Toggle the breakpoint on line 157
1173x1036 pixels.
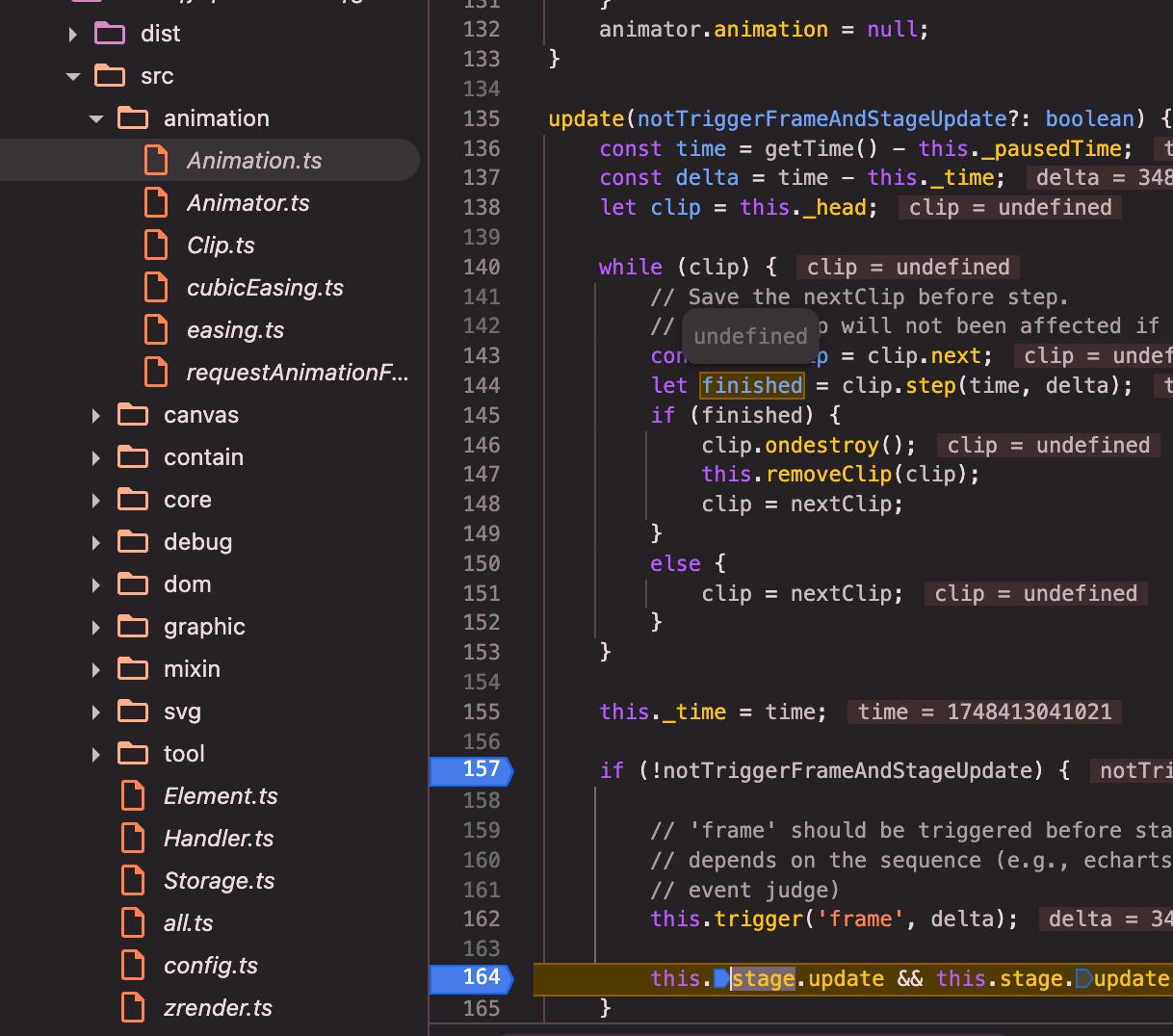tap(471, 770)
